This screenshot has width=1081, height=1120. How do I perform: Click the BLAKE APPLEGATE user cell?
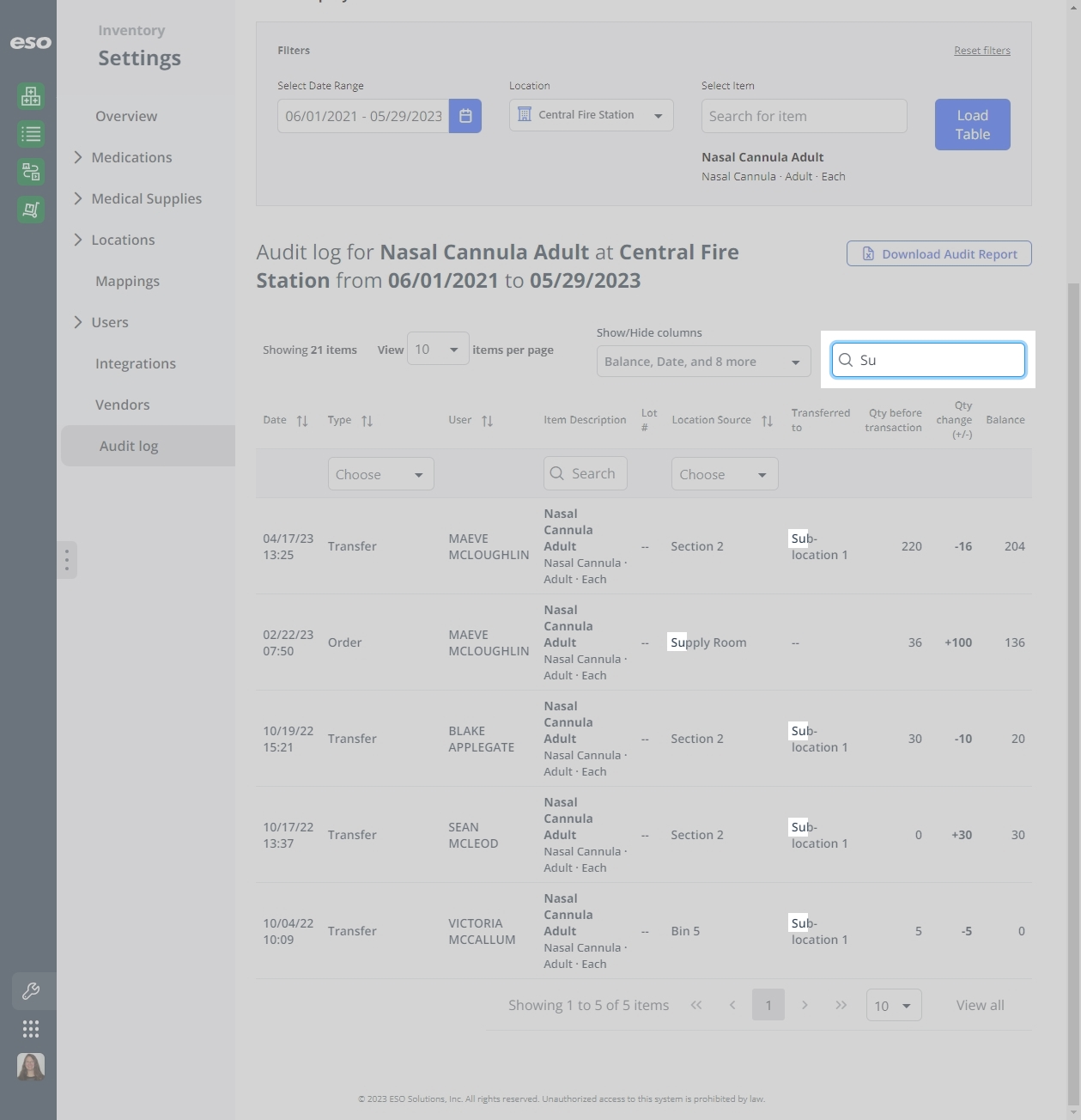pyautogui.click(x=482, y=739)
